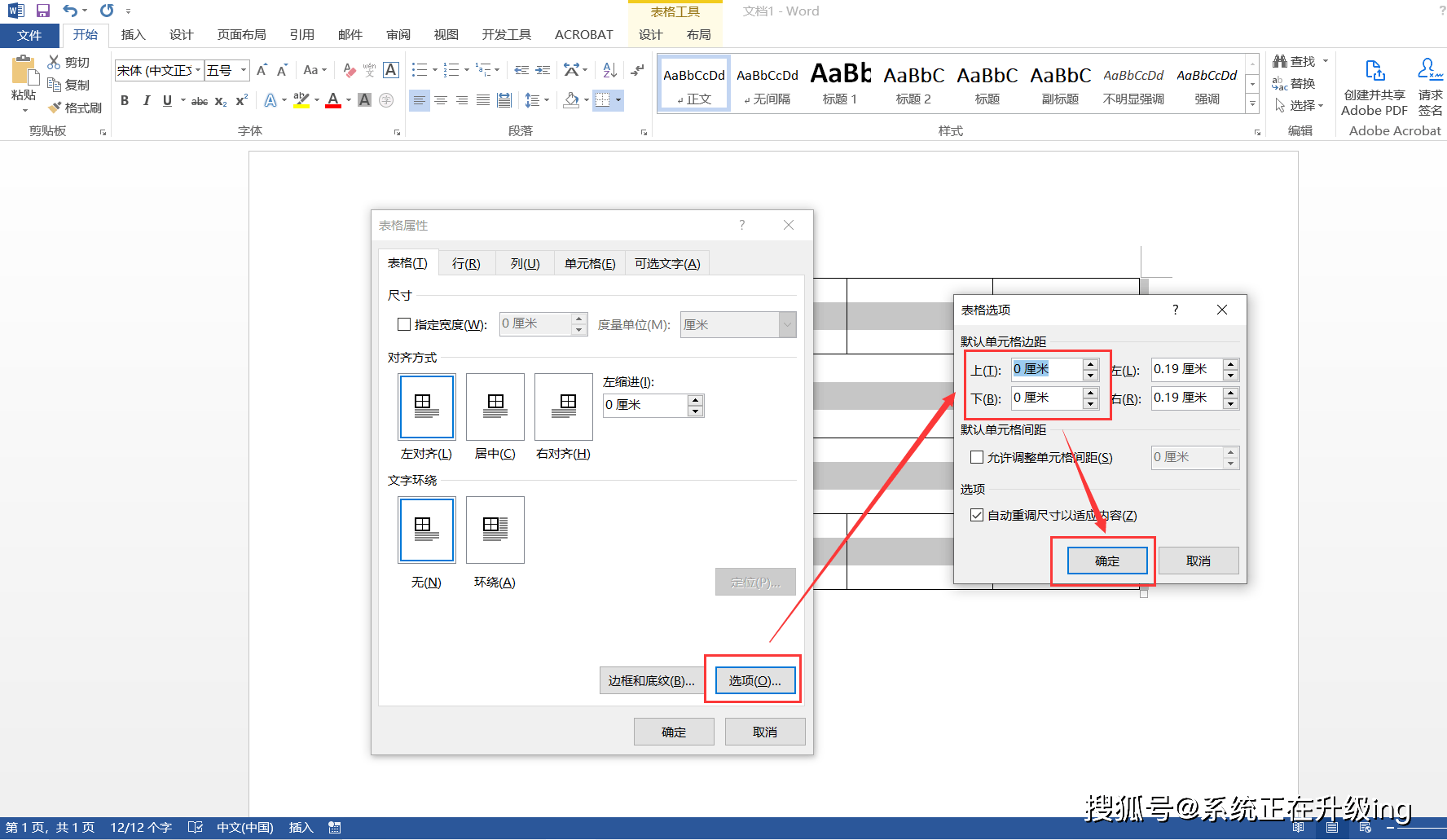Image resolution: width=1447 pixels, height=840 pixels.
Task: Confirm Table Options with OK button
Action: point(1107,561)
